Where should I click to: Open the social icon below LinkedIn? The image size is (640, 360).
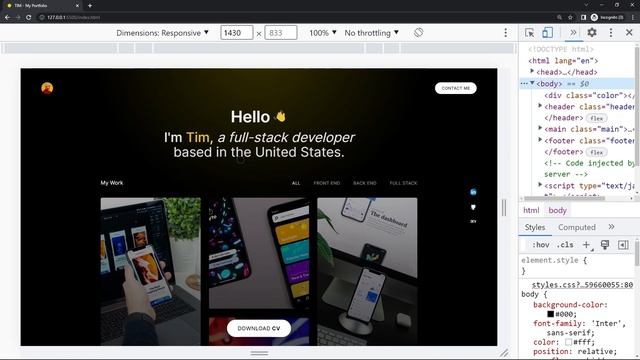pyautogui.click(x=473, y=207)
